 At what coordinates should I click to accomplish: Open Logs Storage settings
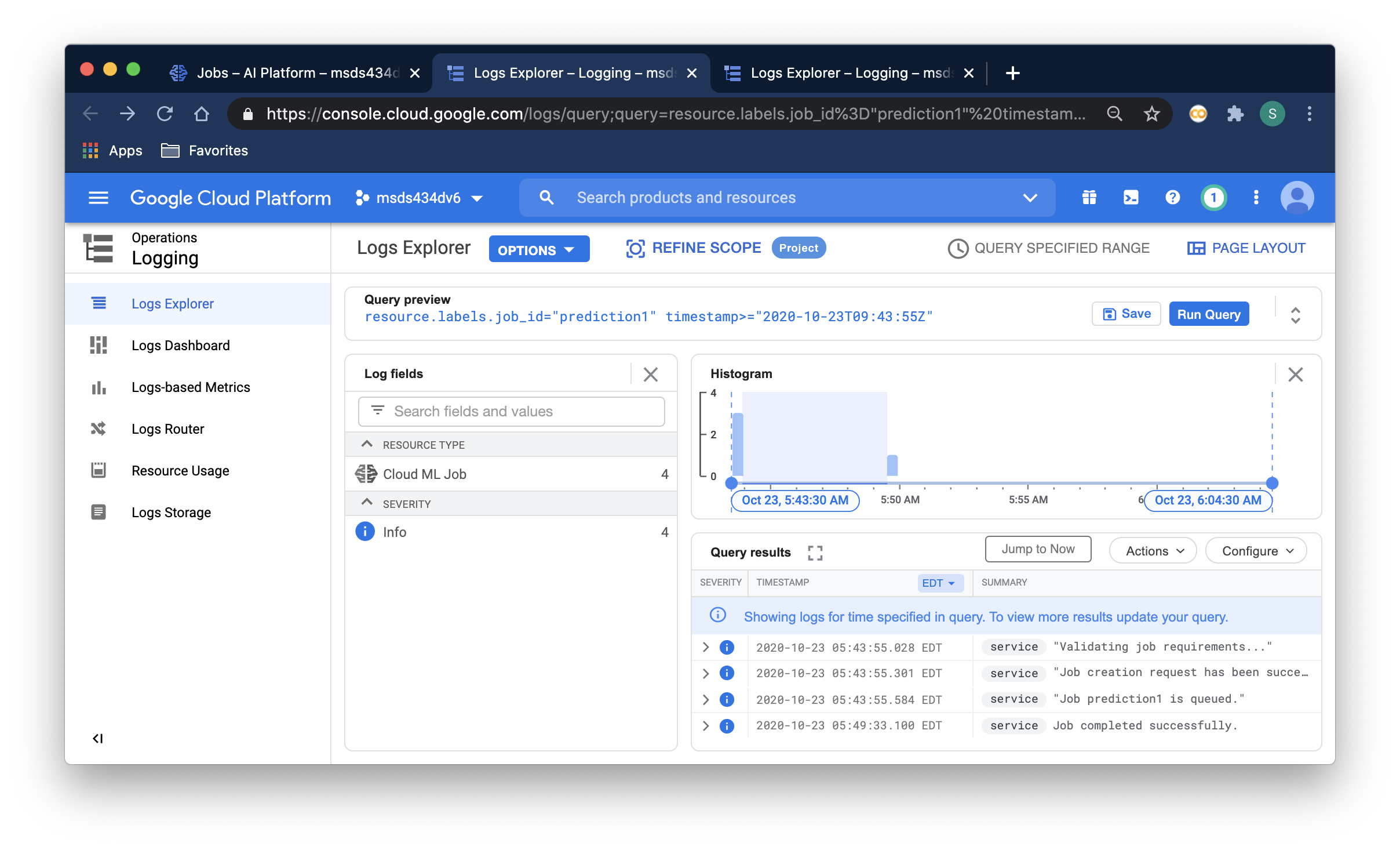tap(171, 512)
